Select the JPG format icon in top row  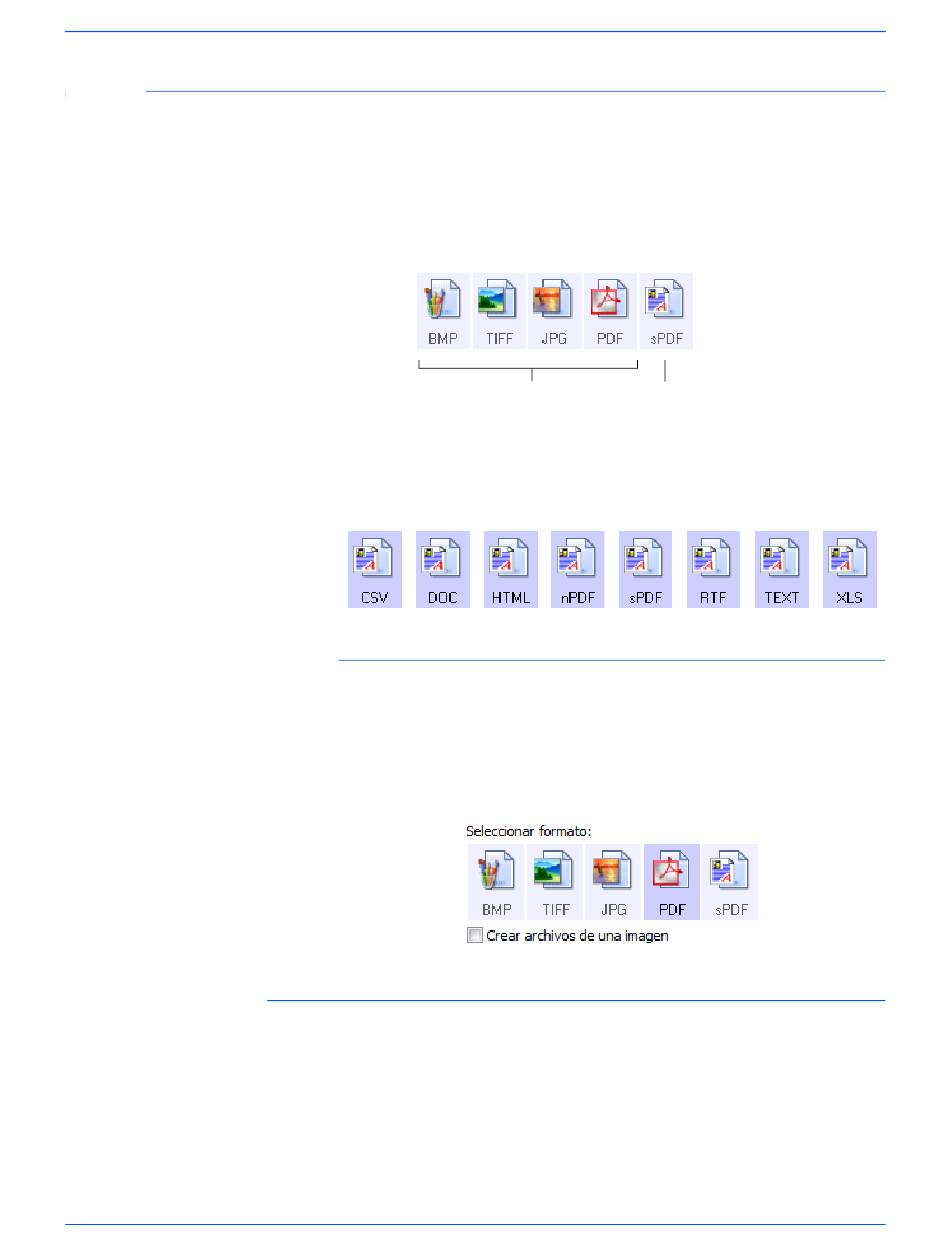pos(555,311)
